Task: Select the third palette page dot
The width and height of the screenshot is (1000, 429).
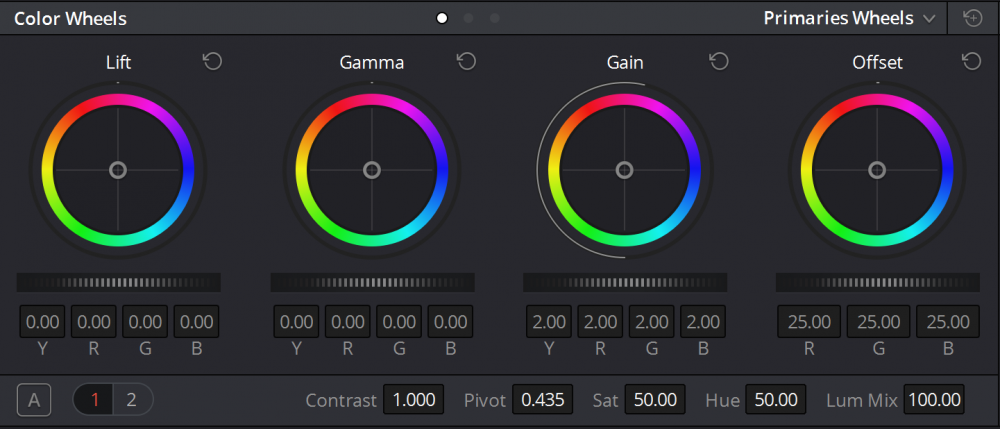Action: coord(494,18)
